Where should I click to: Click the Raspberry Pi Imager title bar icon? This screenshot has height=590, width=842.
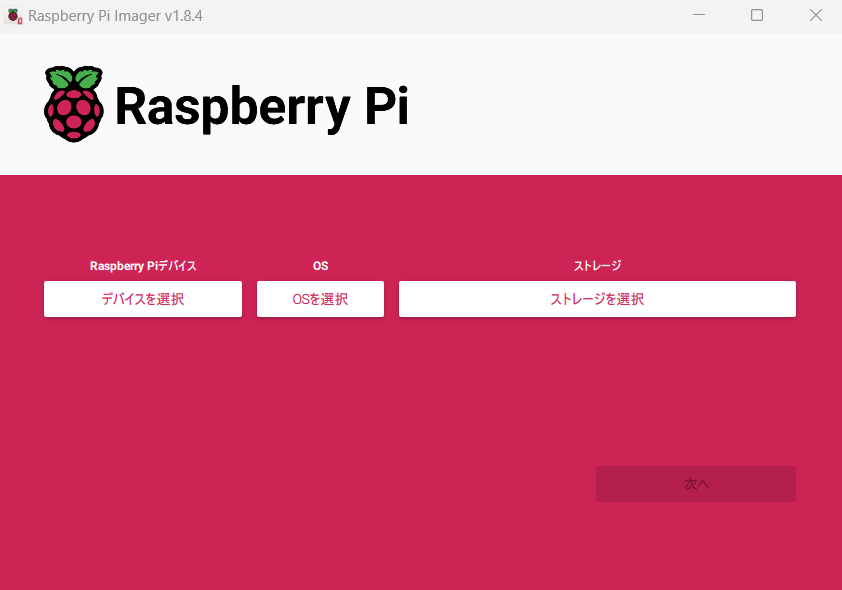pos(13,16)
